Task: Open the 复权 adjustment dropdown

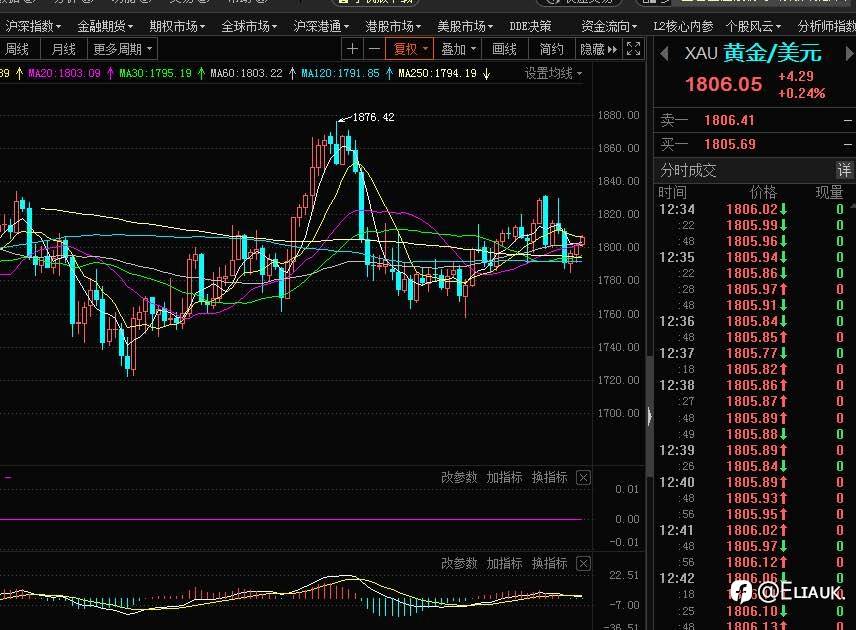Action: pyautogui.click(x=410, y=49)
